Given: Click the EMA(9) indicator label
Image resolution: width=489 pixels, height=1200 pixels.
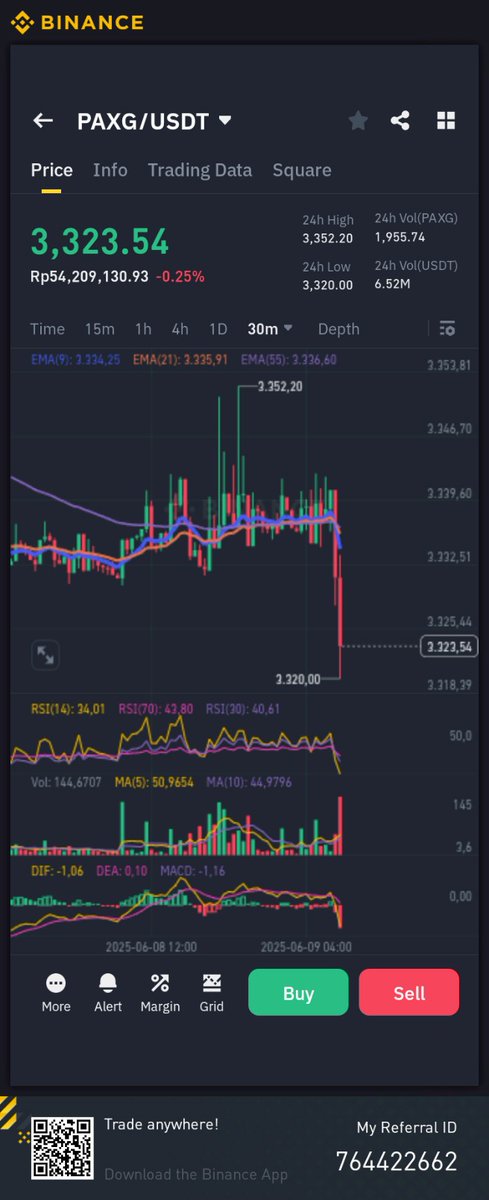Looking at the screenshot, I should [x=74, y=360].
